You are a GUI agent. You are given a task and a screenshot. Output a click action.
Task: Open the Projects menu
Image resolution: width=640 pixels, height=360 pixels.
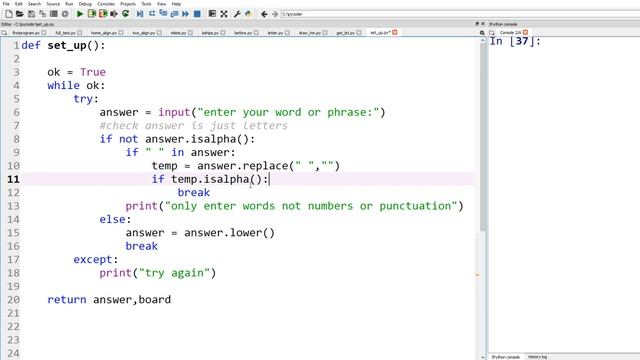[x=128, y=4]
